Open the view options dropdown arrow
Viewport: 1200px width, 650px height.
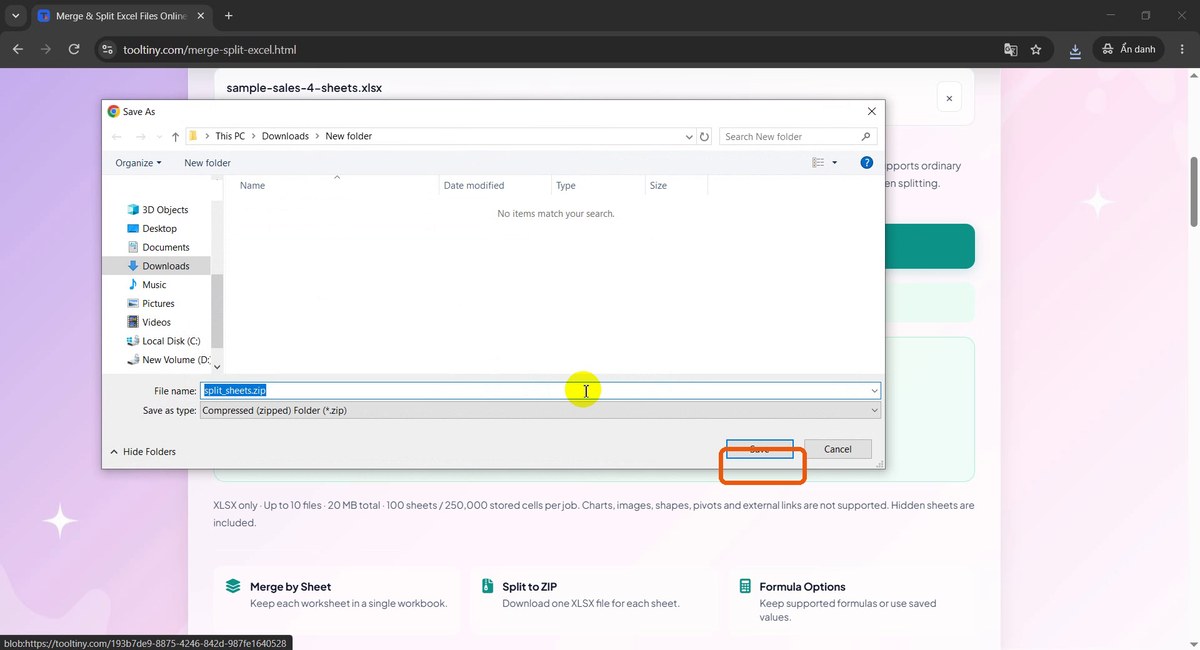point(835,162)
